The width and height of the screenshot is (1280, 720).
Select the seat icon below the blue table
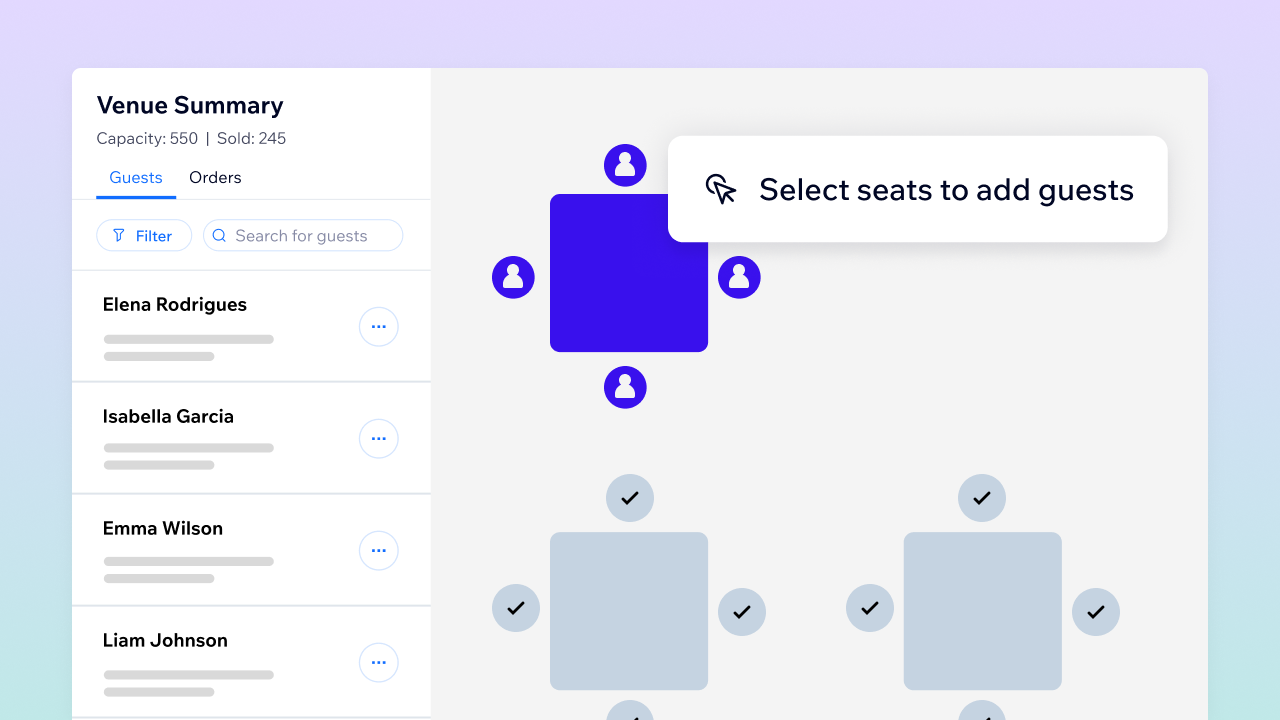pyautogui.click(x=625, y=387)
